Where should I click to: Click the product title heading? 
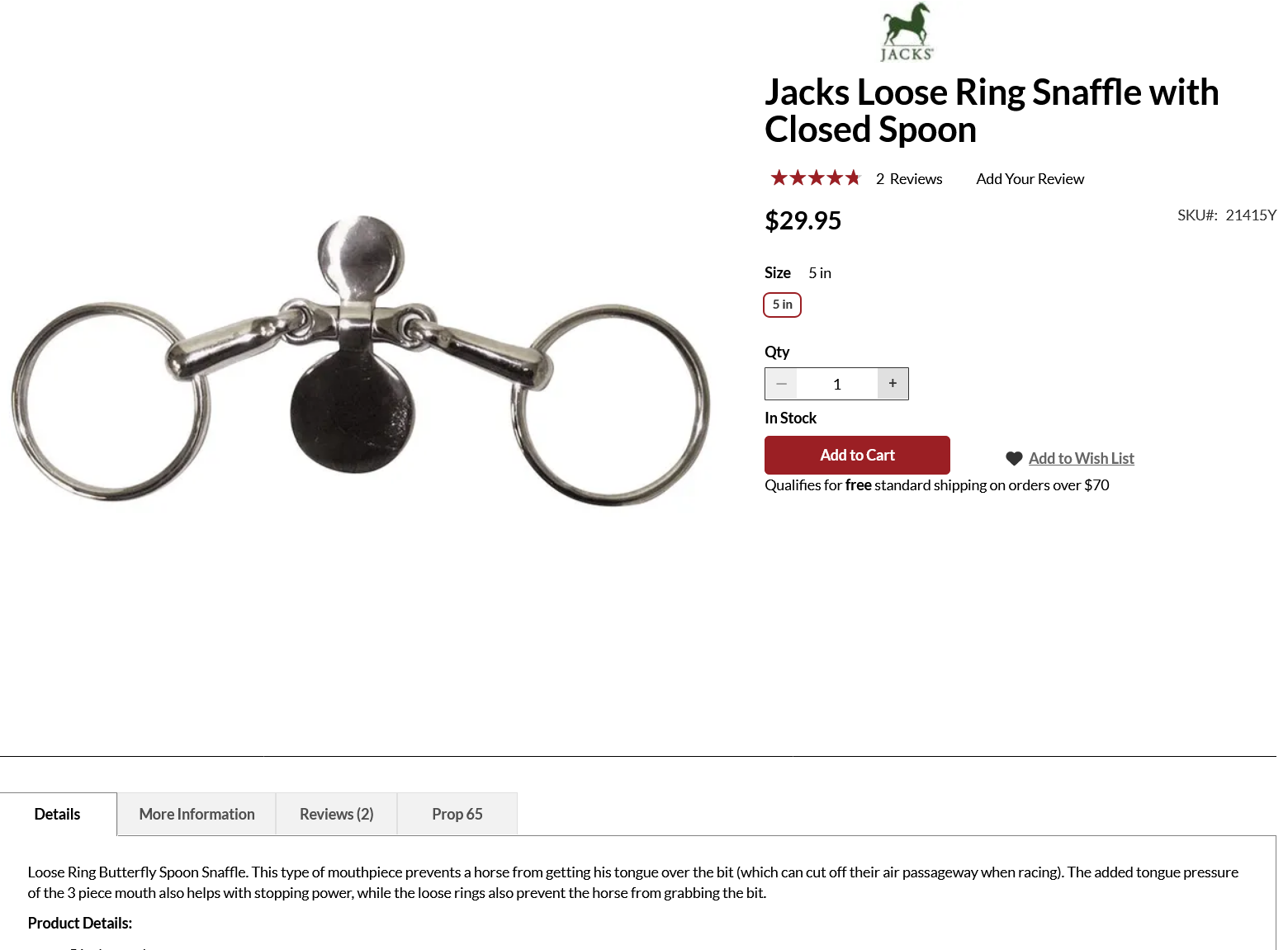pos(992,111)
